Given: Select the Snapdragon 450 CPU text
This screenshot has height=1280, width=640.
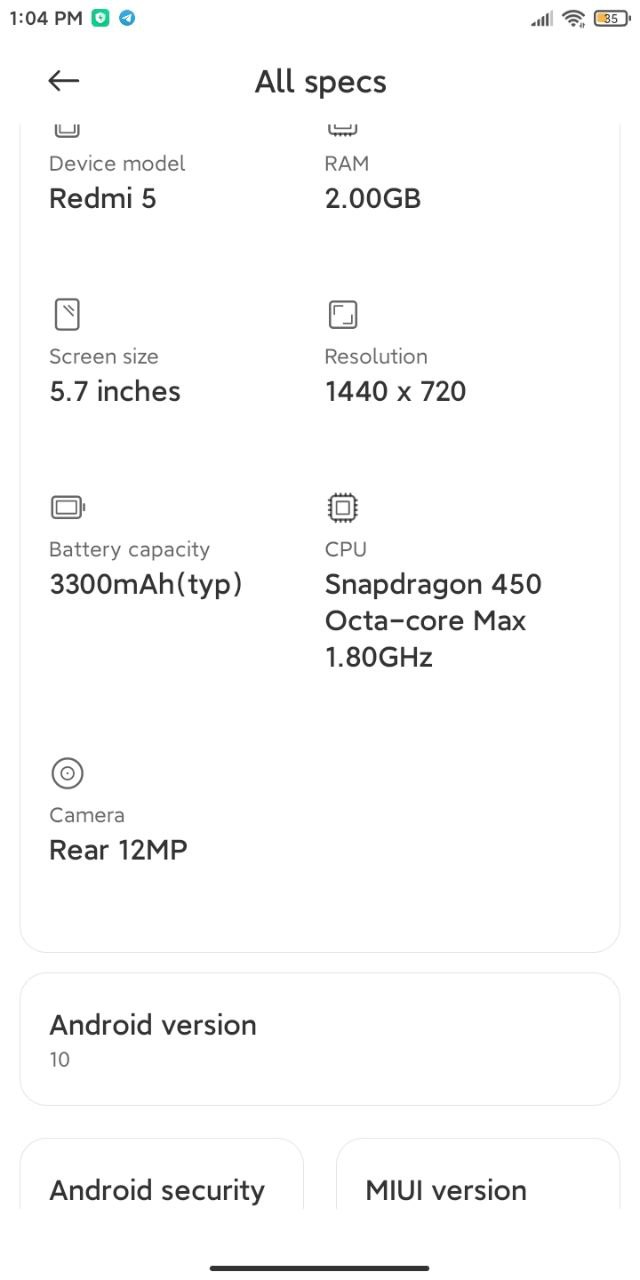Looking at the screenshot, I should pyautogui.click(x=433, y=584).
